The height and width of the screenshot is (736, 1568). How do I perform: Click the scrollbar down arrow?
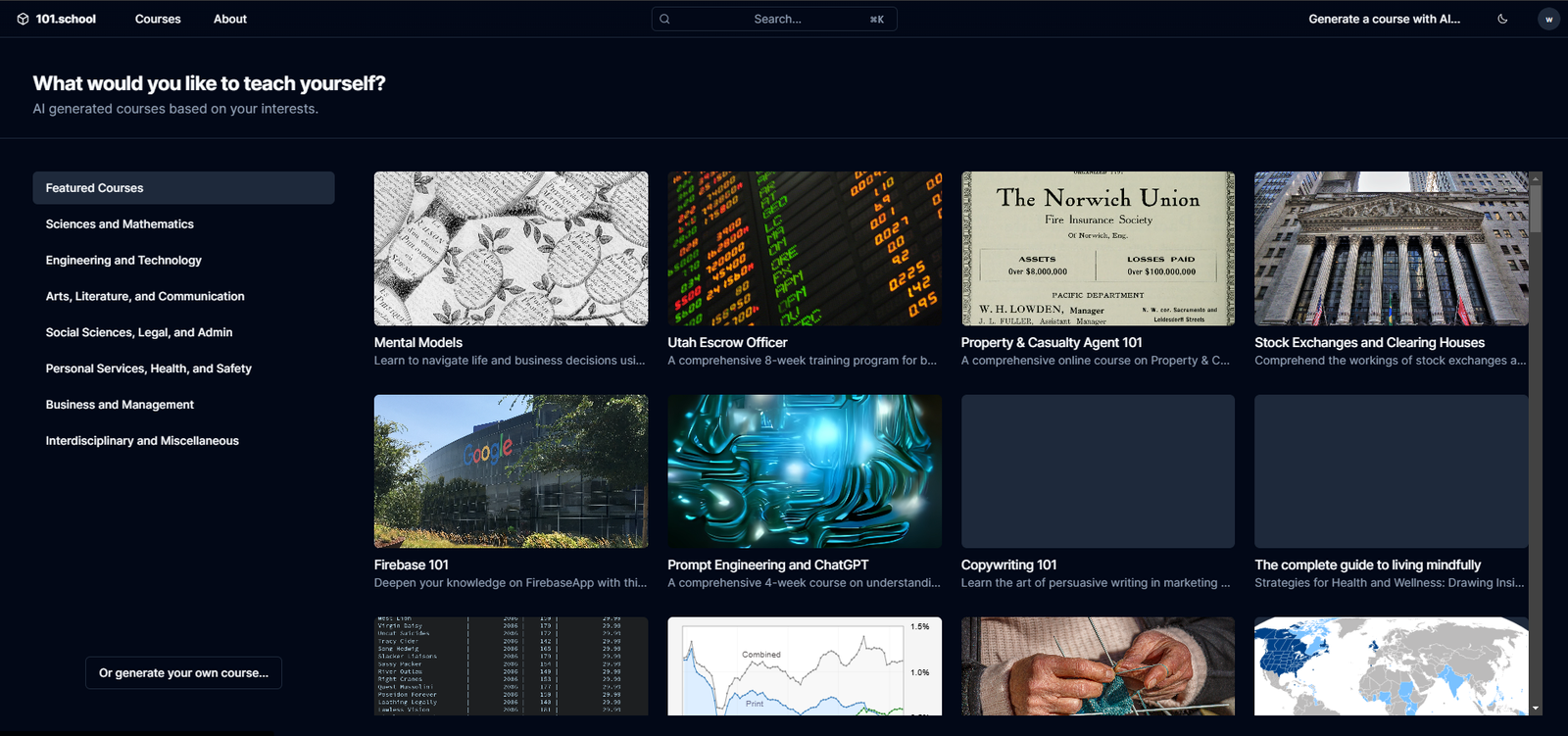1536,708
